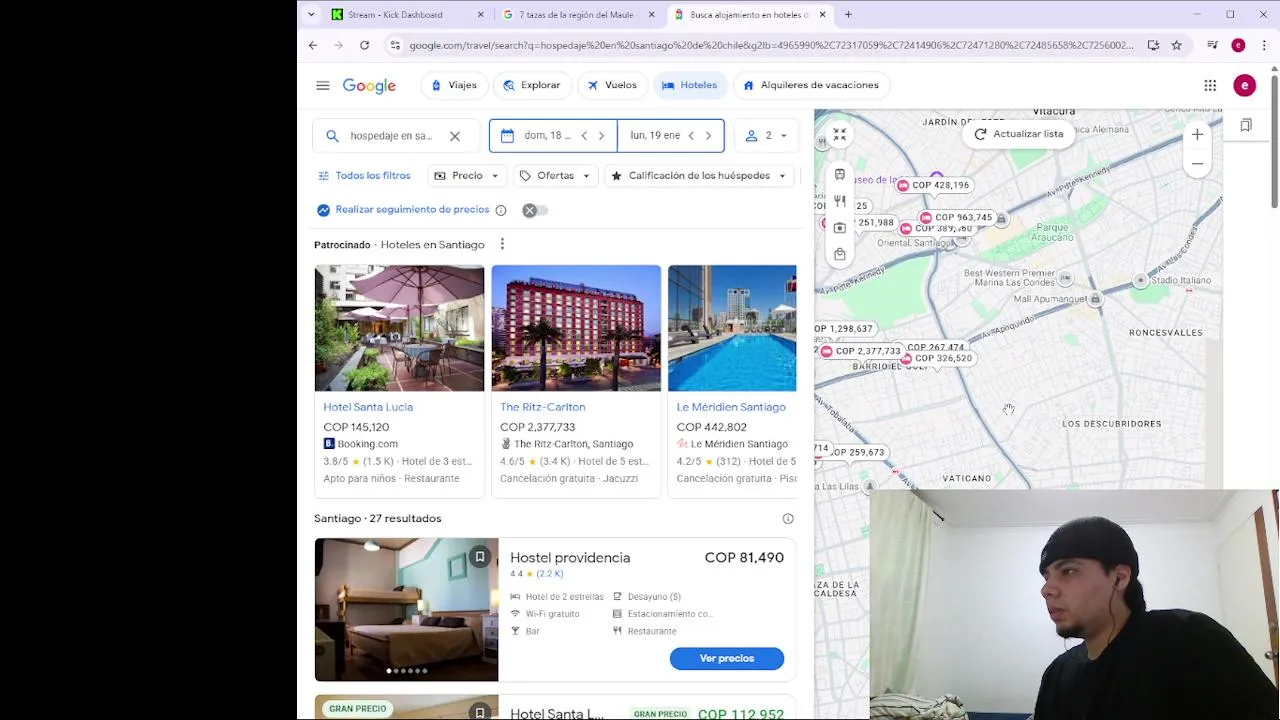The width and height of the screenshot is (1280, 720).
Task: Open Le Méridien Santiago link
Action: point(731,407)
